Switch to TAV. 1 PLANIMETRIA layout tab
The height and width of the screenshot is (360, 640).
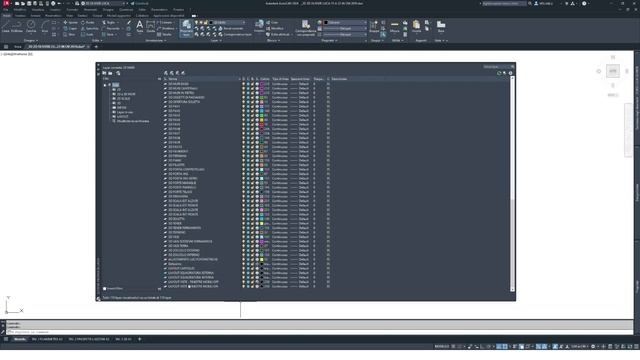47,339
